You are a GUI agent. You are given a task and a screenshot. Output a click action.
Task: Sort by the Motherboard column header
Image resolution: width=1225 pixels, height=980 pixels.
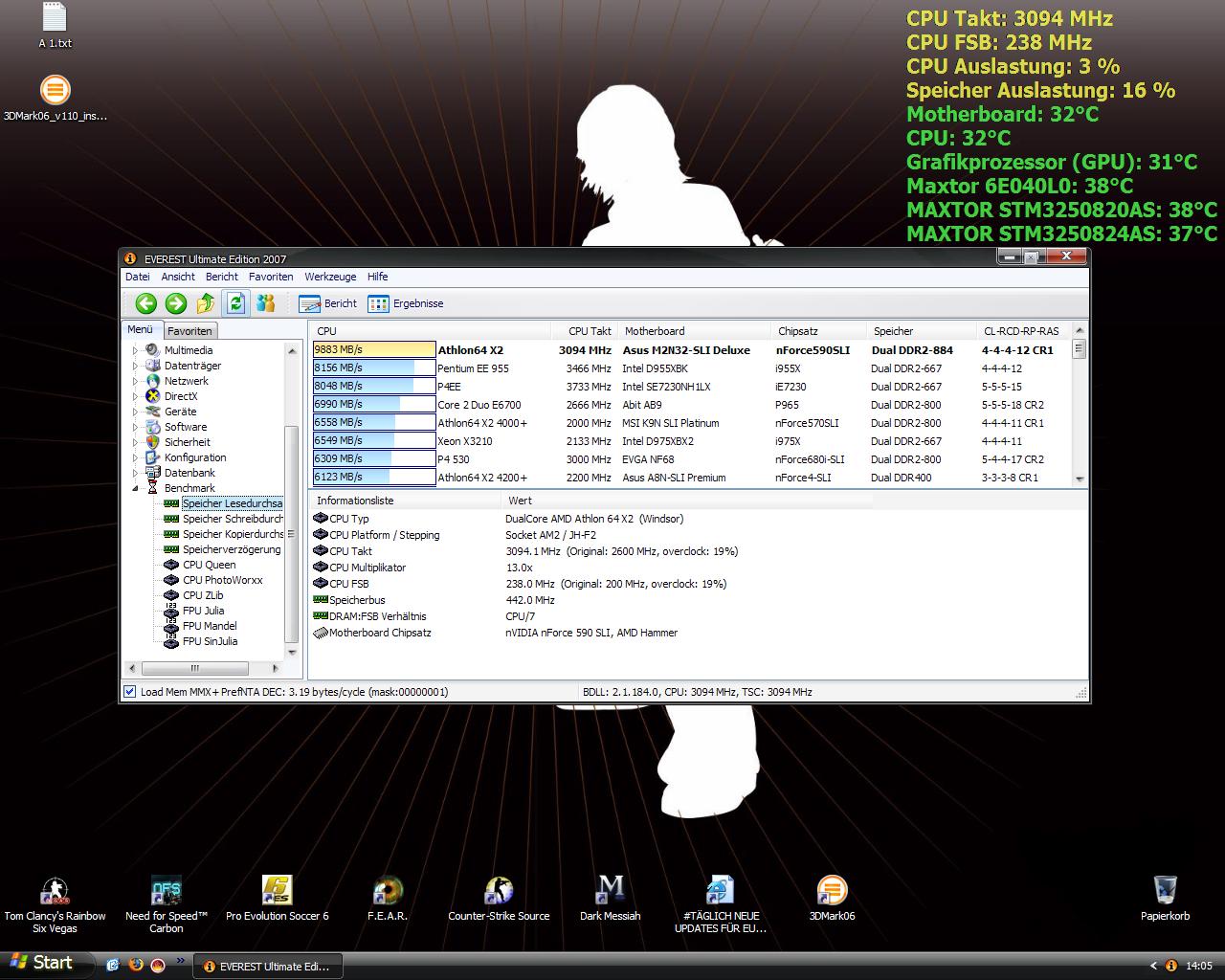tap(694, 331)
